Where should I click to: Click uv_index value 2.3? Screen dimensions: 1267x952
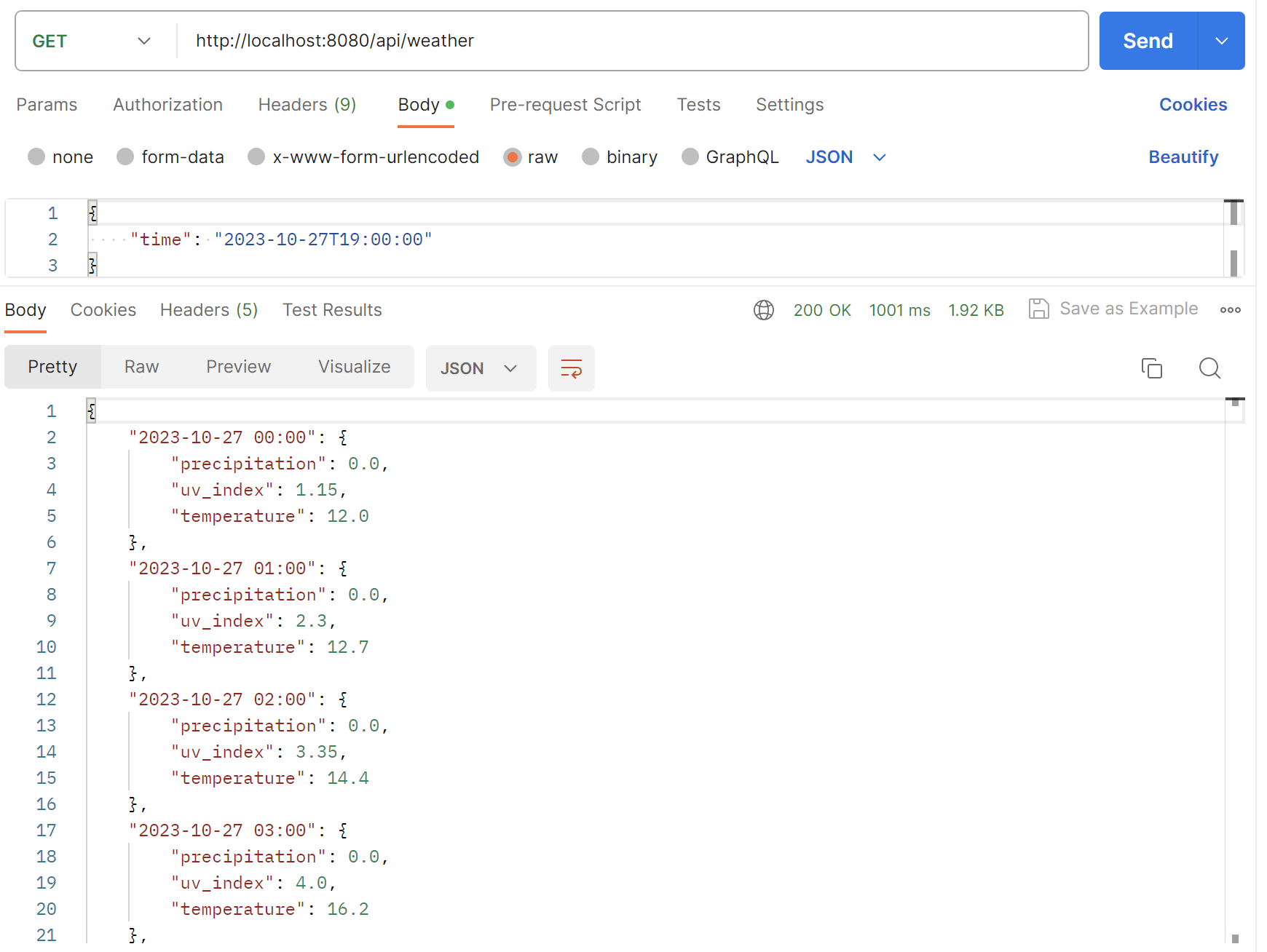click(311, 621)
